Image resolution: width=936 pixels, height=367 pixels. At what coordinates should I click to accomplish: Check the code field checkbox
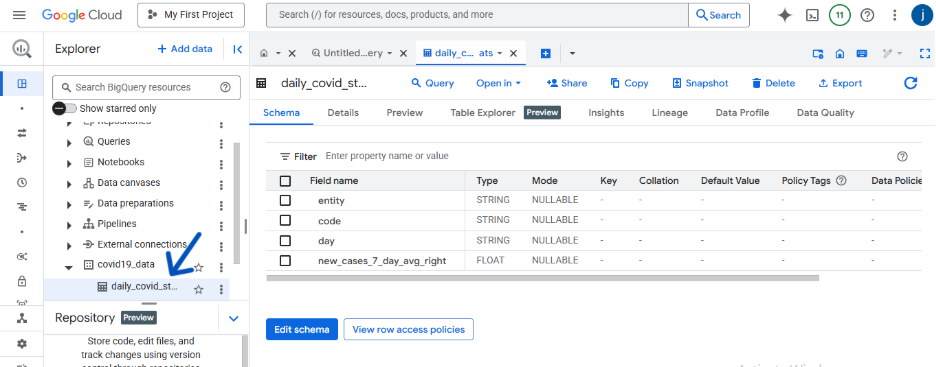coord(285,220)
